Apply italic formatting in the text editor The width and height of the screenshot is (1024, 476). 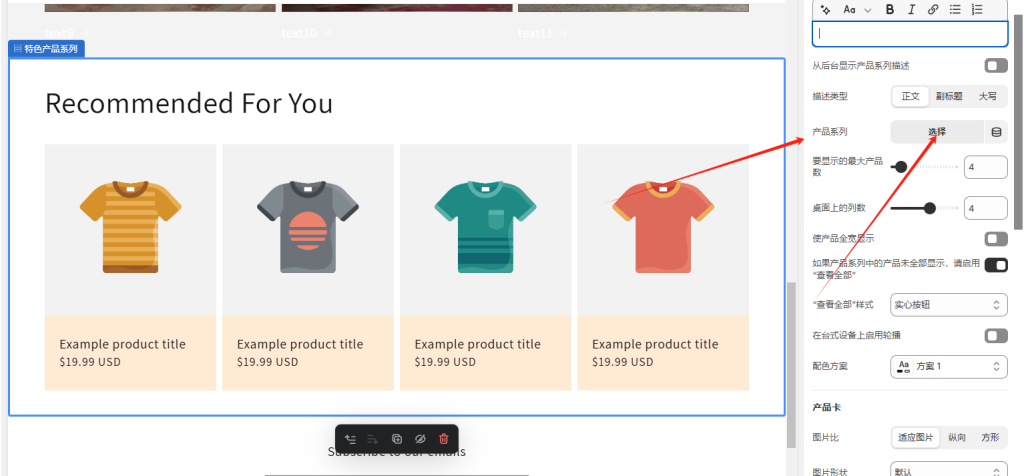[910, 10]
